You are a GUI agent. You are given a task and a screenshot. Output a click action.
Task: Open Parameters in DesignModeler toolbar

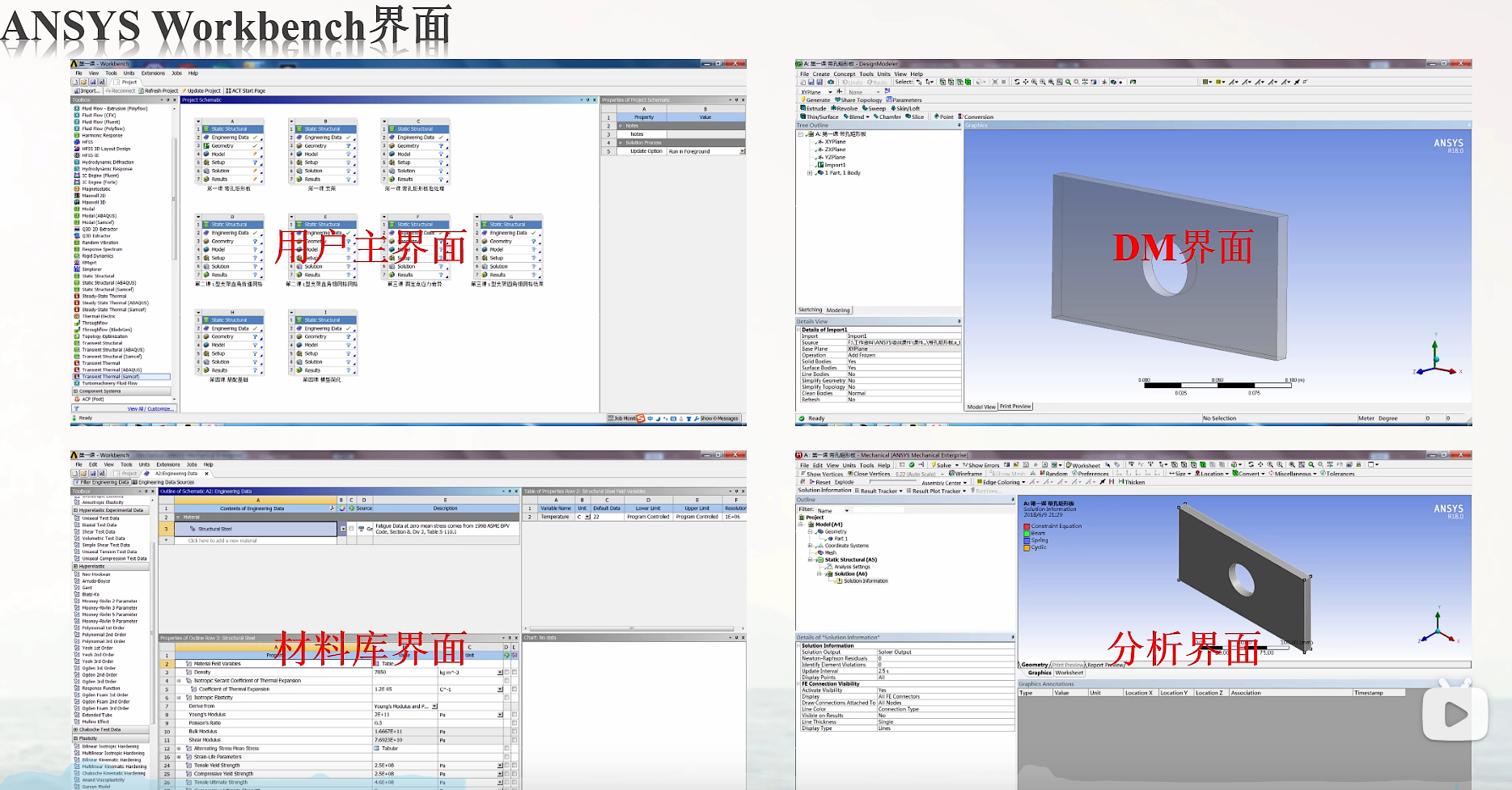904,100
